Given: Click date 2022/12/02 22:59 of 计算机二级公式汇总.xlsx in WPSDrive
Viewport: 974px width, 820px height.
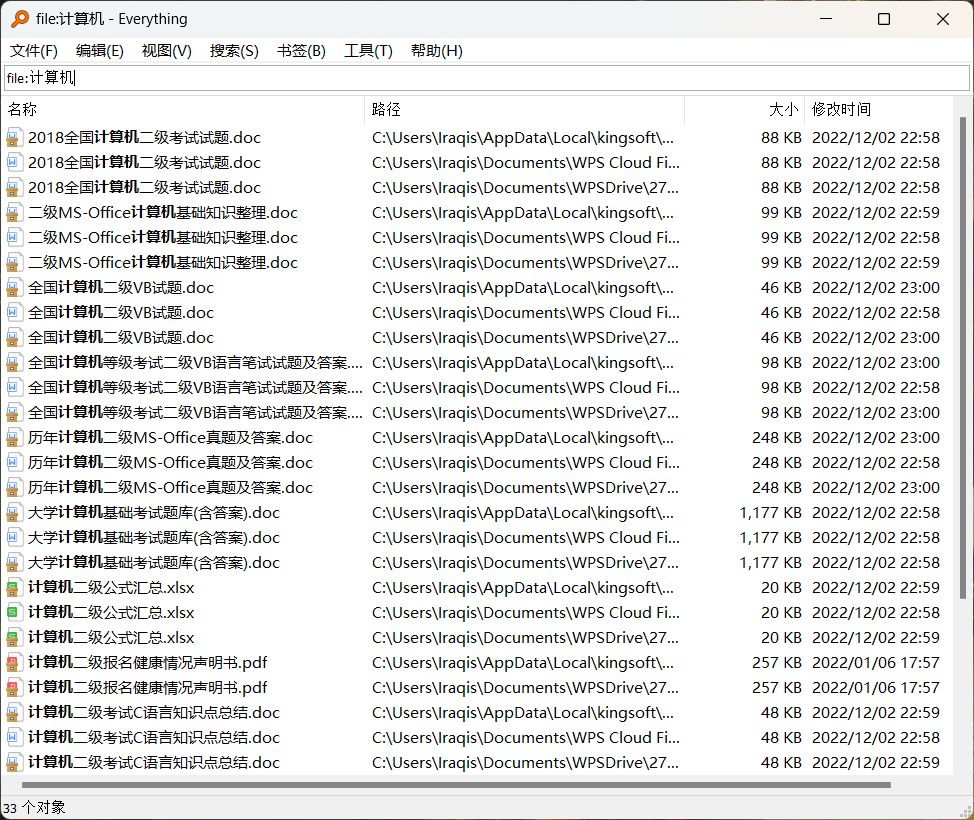Looking at the screenshot, I should (876, 638).
